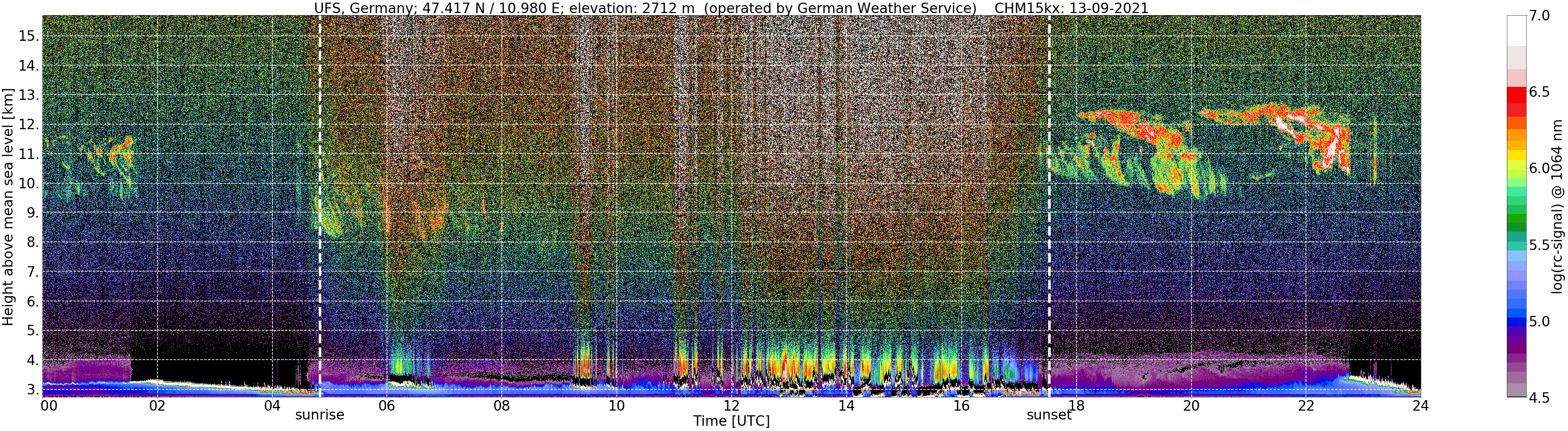The image size is (1568, 431).
Task: Click the colorbar value 5.5
Action: [x=1540, y=244]
